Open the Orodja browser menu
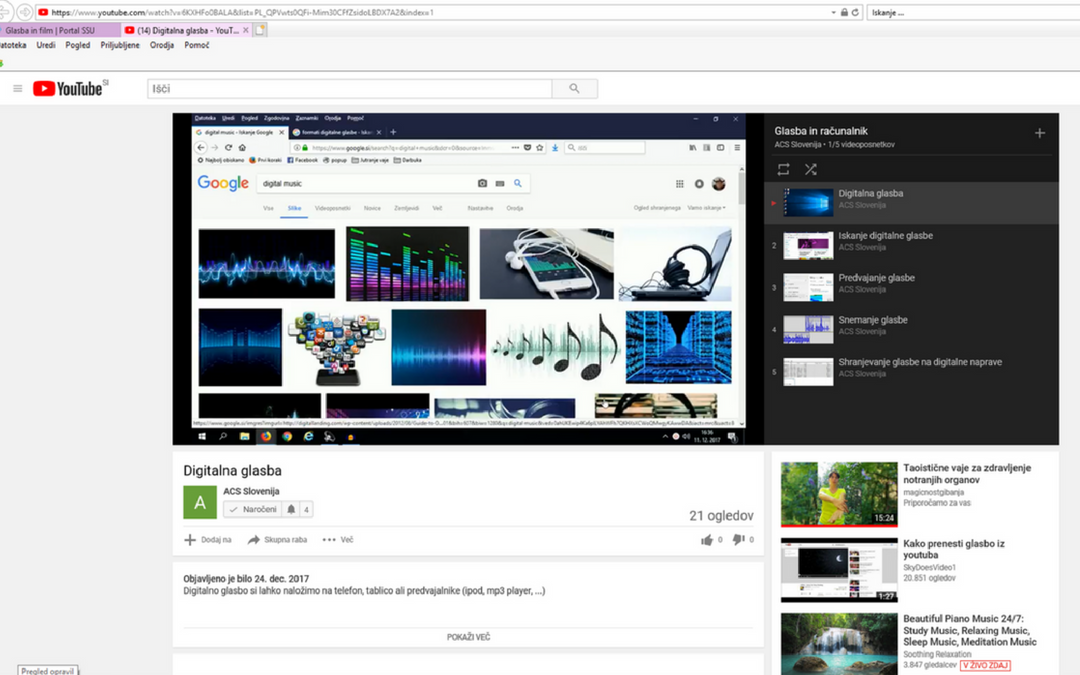Viewport: 1080px width, 675px height. 162,45
